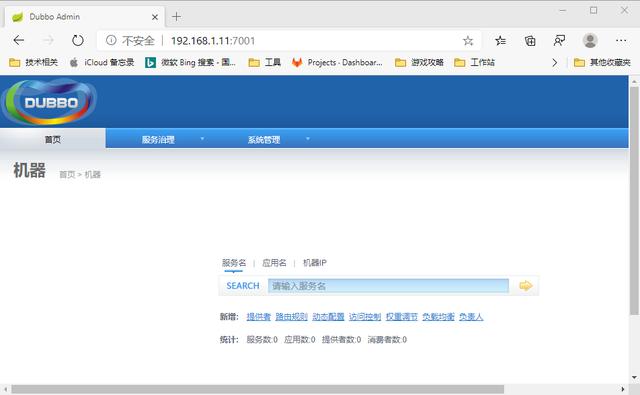Open the 工具 bookmark folder
The width and height of the screenshot is (640, 395).
point(265,62)
